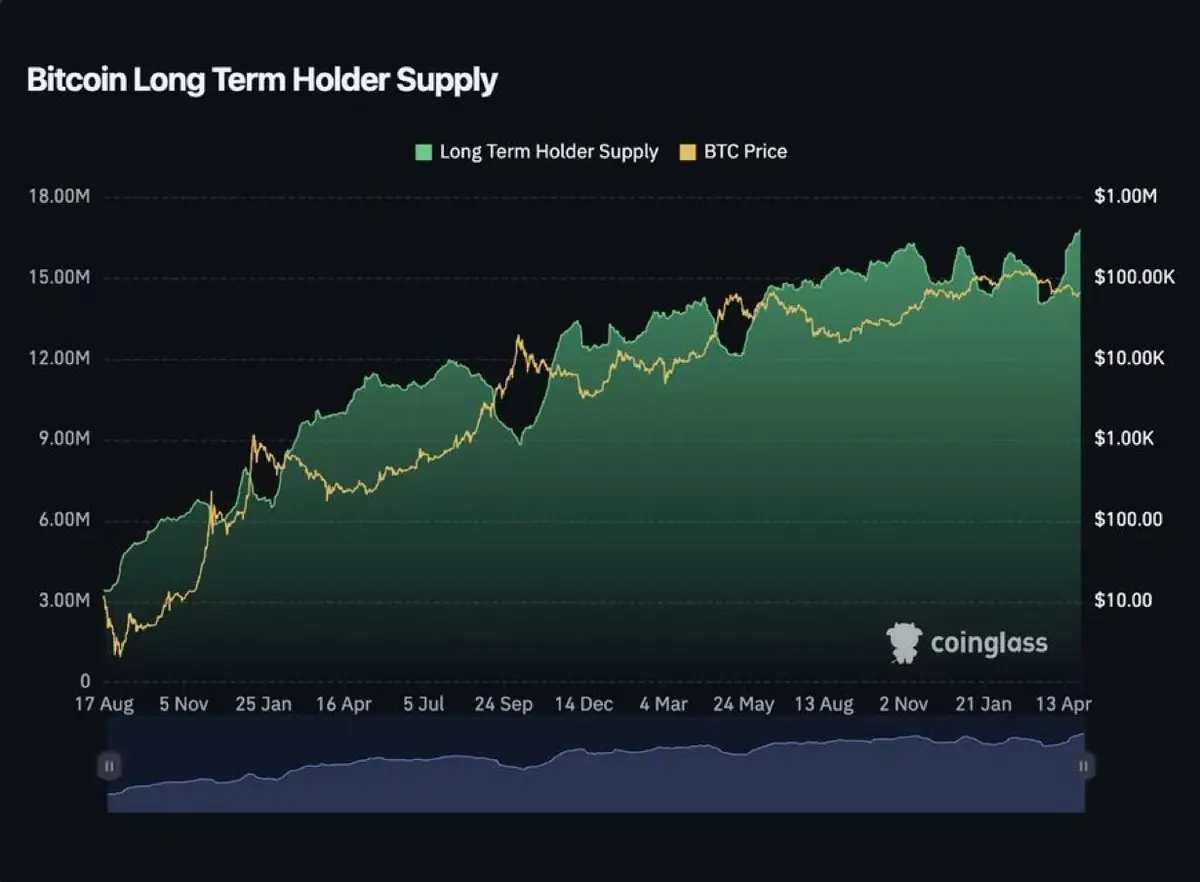Click the coinglass logo icon

(904, 642)
